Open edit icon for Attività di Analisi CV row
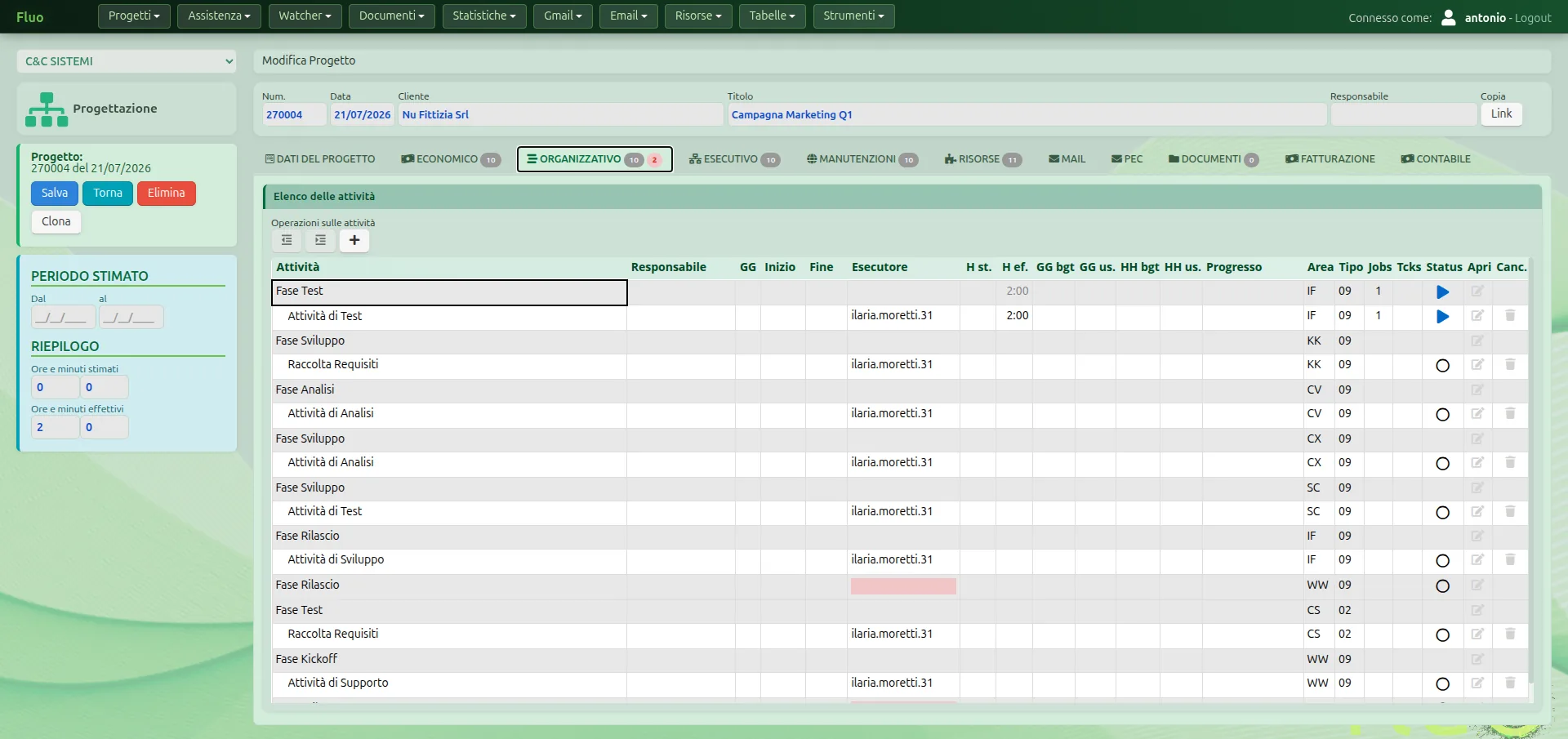The height and width of the screenshot is (739, 1568). pos(1477,413)
